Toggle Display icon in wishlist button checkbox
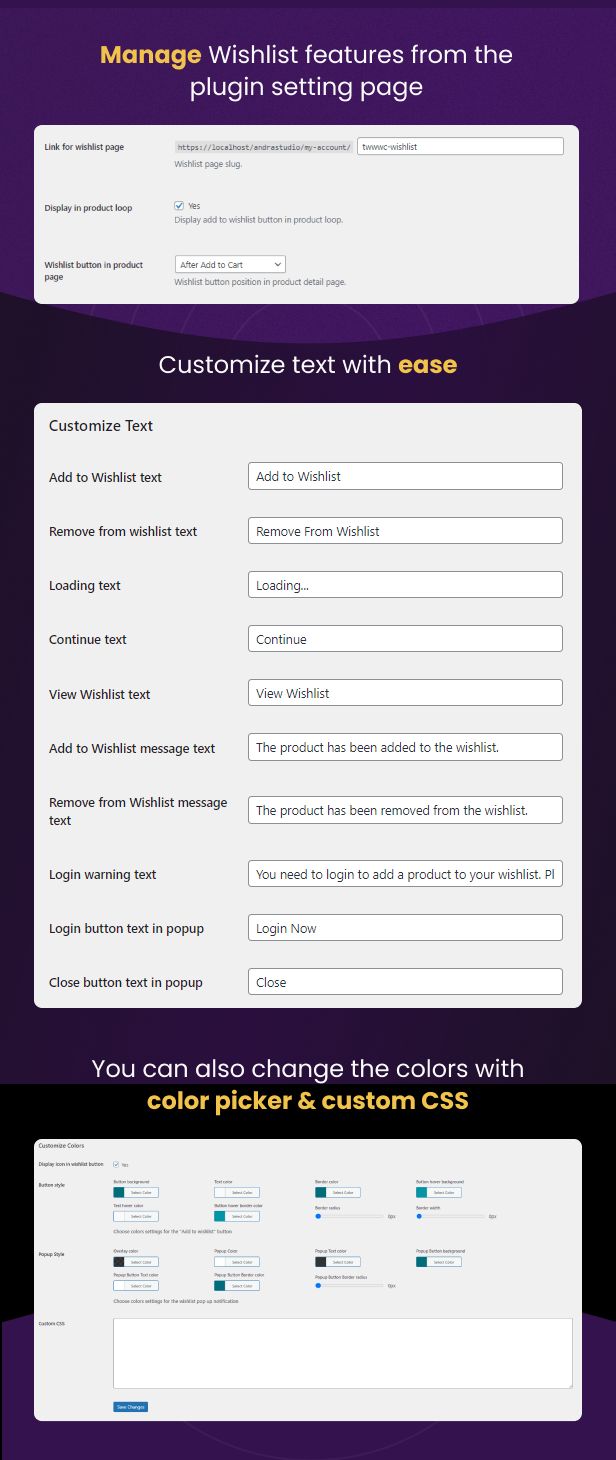 coord(116,1164)
